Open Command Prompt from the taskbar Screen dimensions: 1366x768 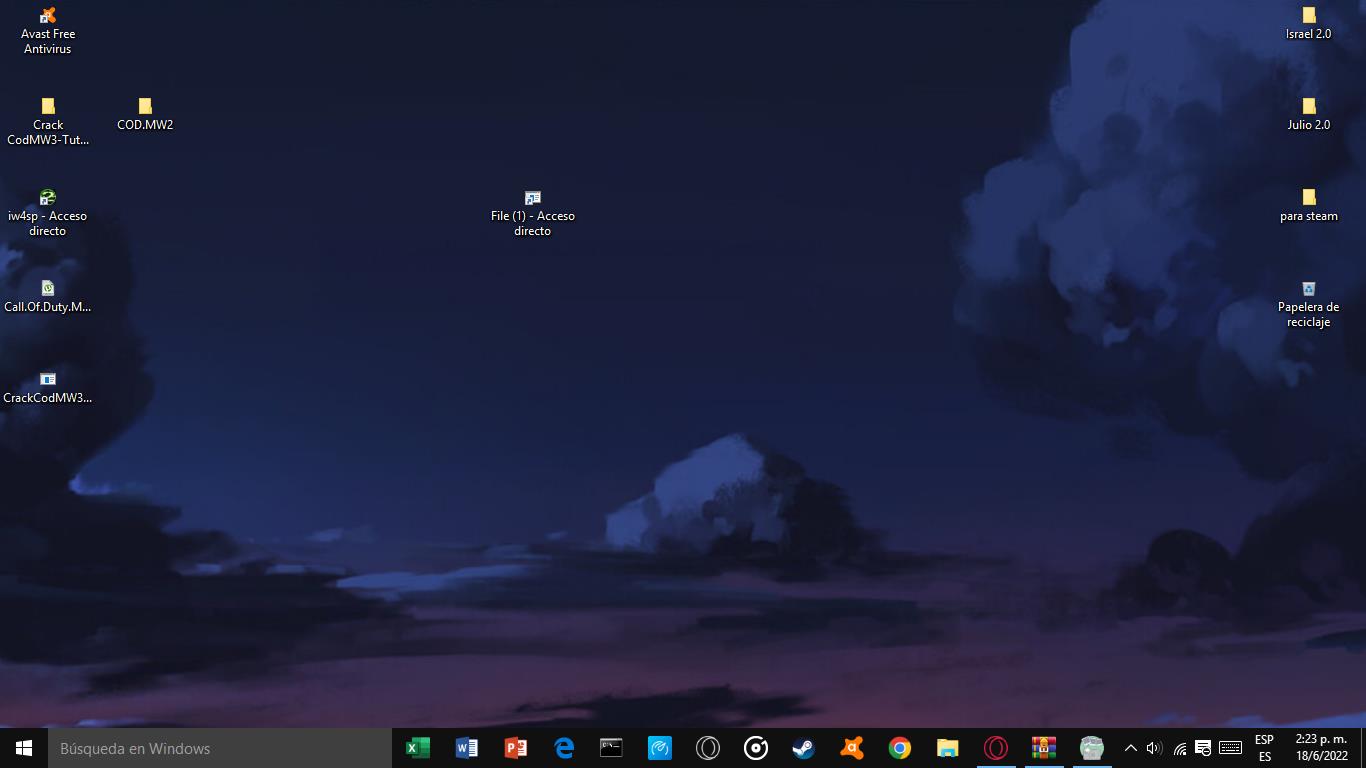coord(611,748)
